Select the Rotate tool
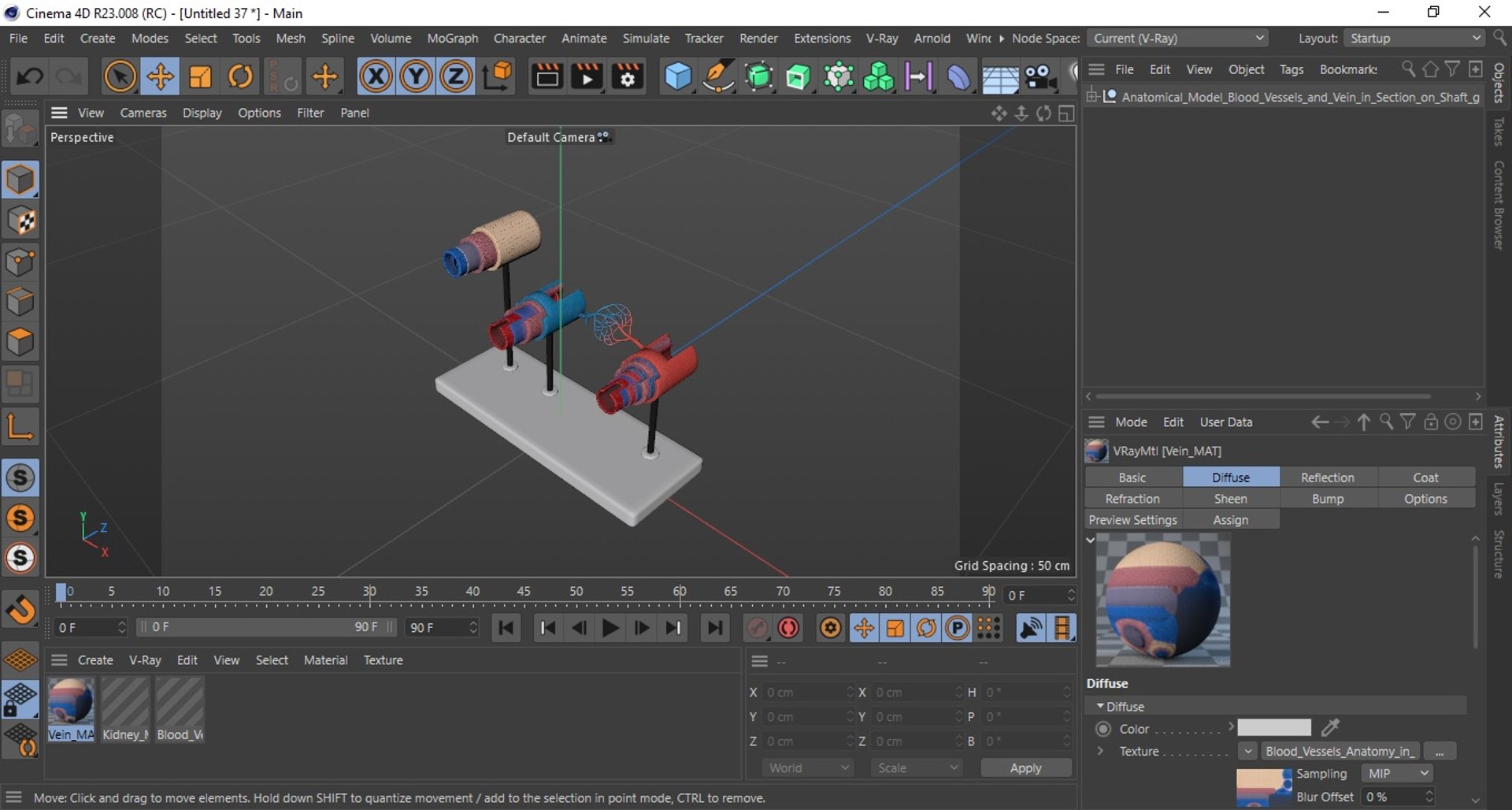 point(240,76)
